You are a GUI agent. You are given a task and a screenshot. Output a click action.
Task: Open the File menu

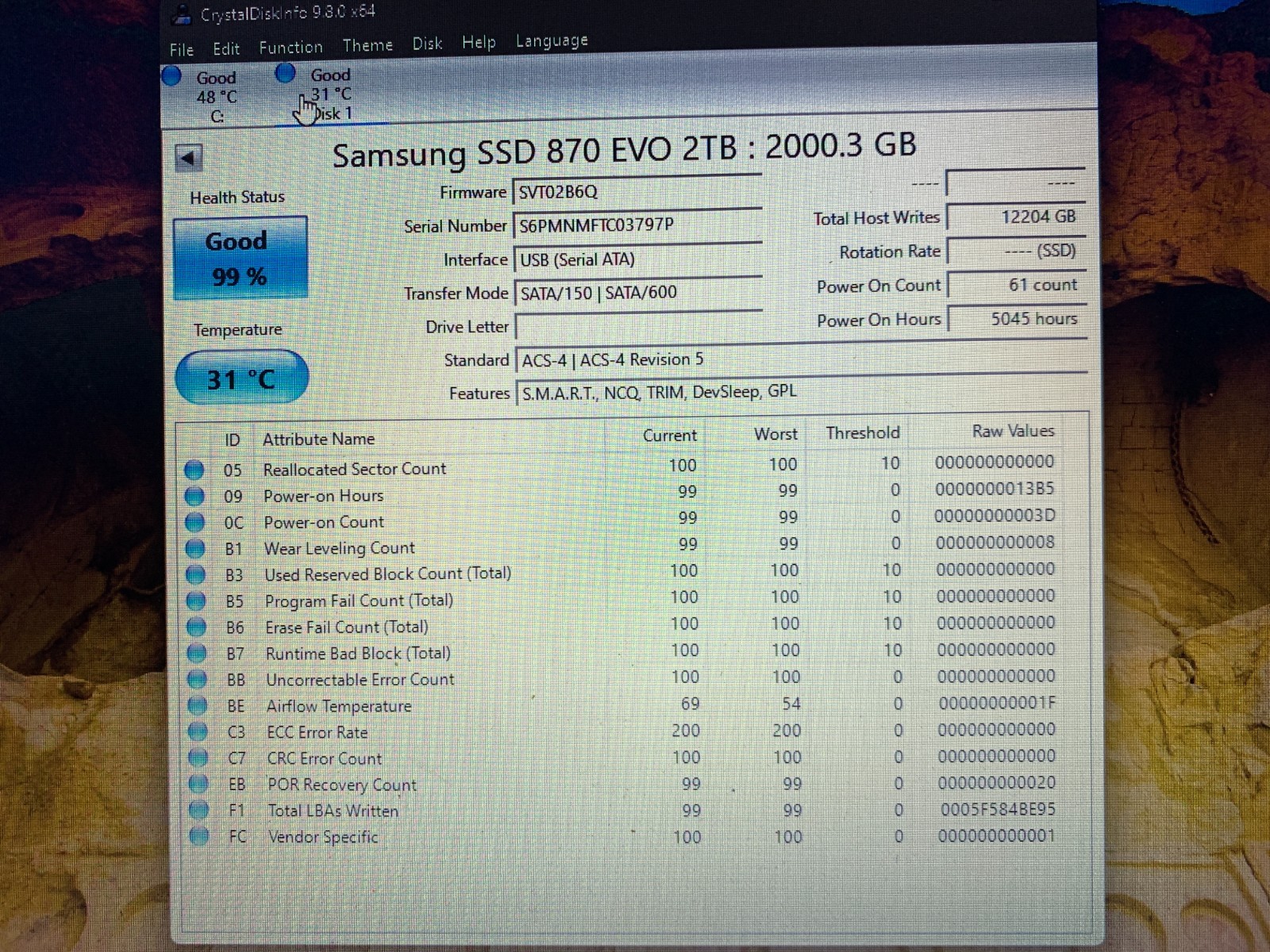[x=181, y=49]
